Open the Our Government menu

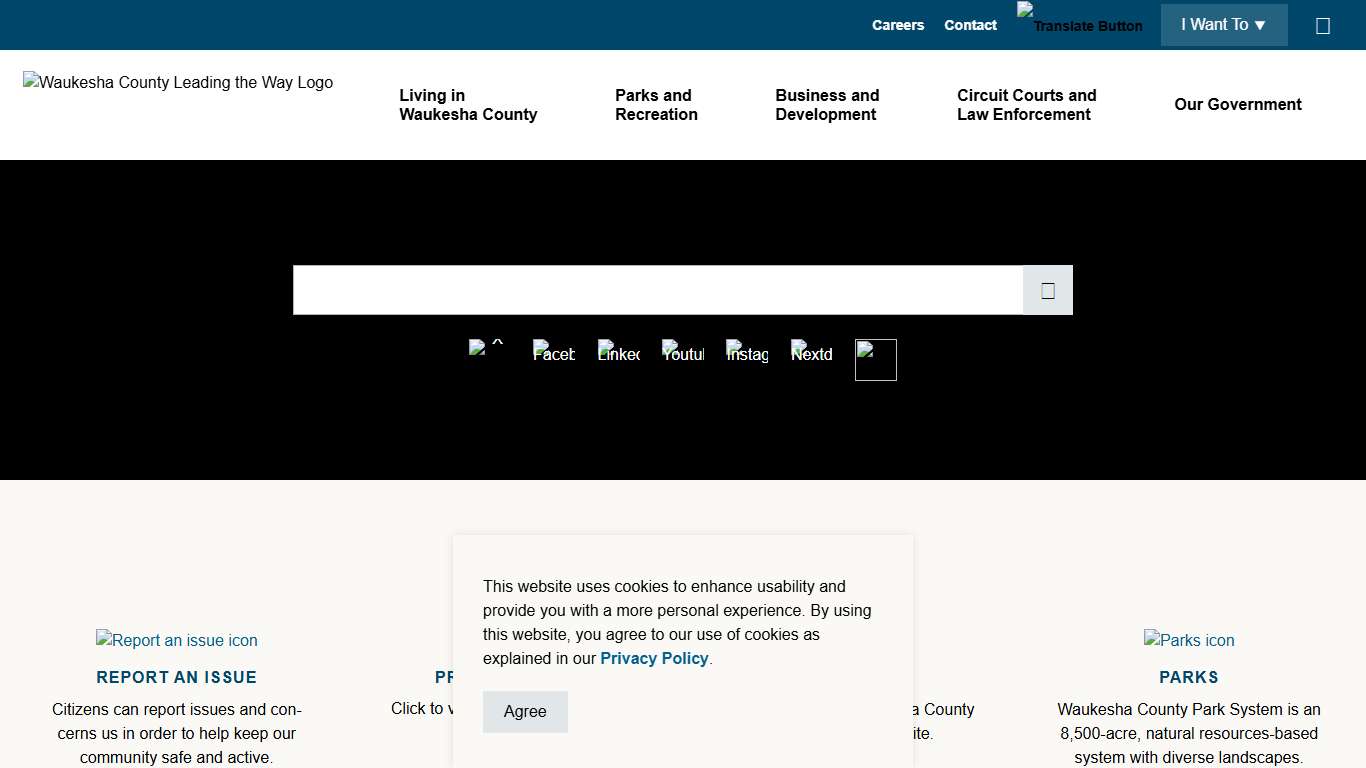(1237, 105)
